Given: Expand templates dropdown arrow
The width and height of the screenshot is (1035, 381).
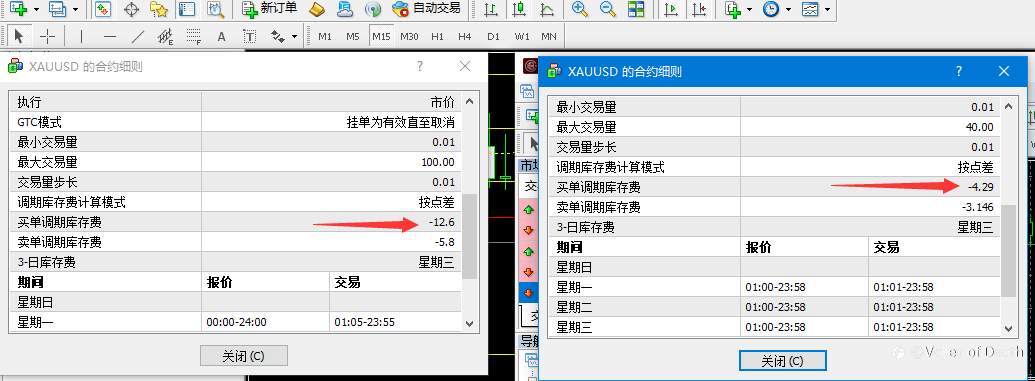Looking at the screenshot, I should point(827,9).
